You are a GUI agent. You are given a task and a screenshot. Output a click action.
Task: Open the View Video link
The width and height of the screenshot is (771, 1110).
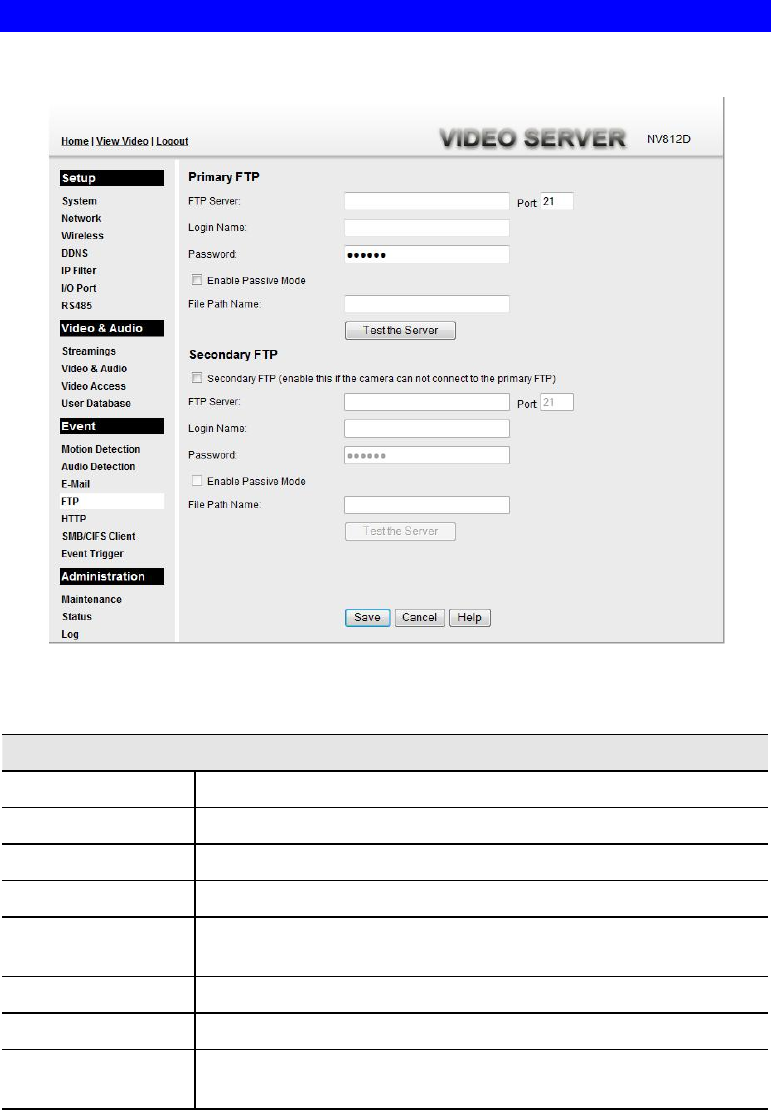pos(122,141)
